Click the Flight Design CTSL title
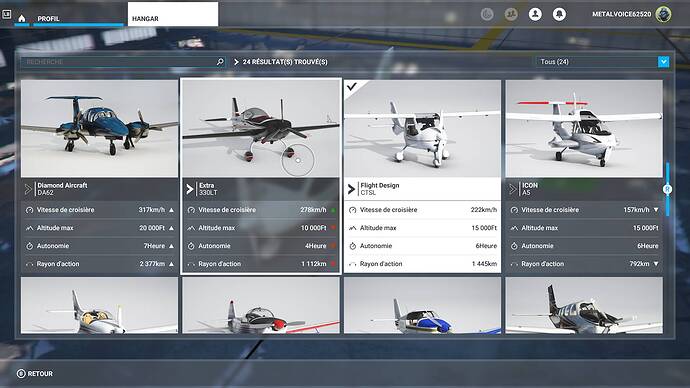The height and width of the screenshot is (388, 690). click(379, 189)
